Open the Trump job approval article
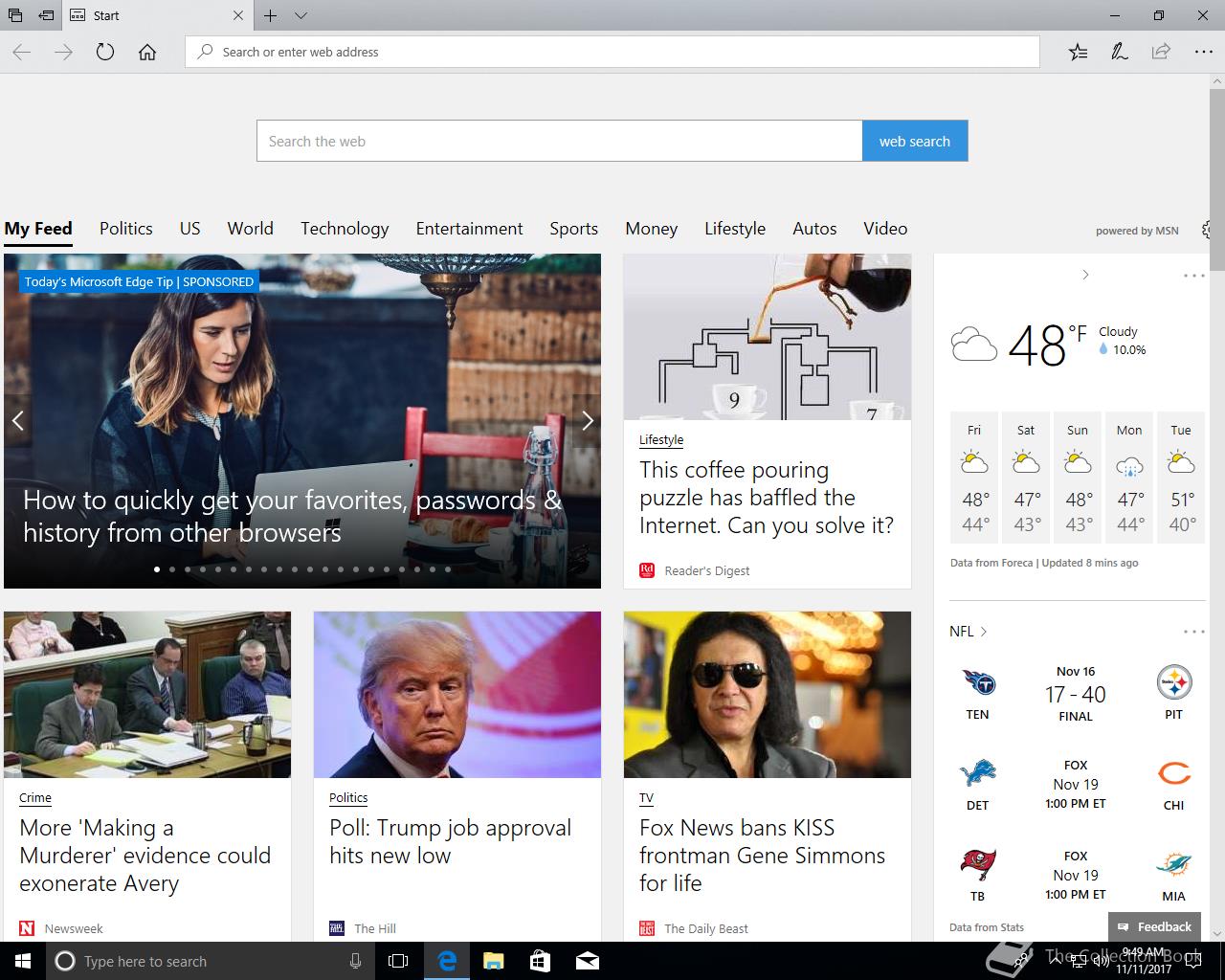The width and height of the screenshot is (1225, 980). (x=451, y=841)
